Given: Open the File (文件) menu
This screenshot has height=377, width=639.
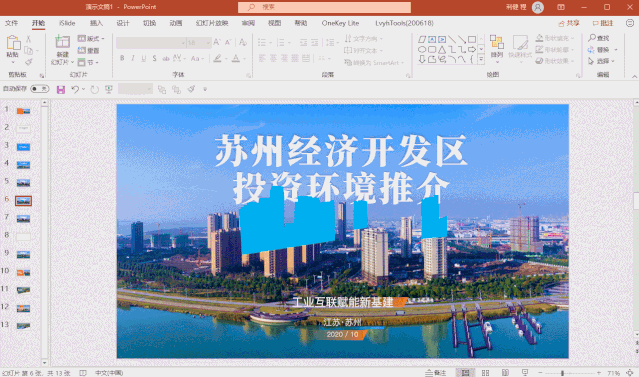Looking at the screenshot, I should coord(11,23).
